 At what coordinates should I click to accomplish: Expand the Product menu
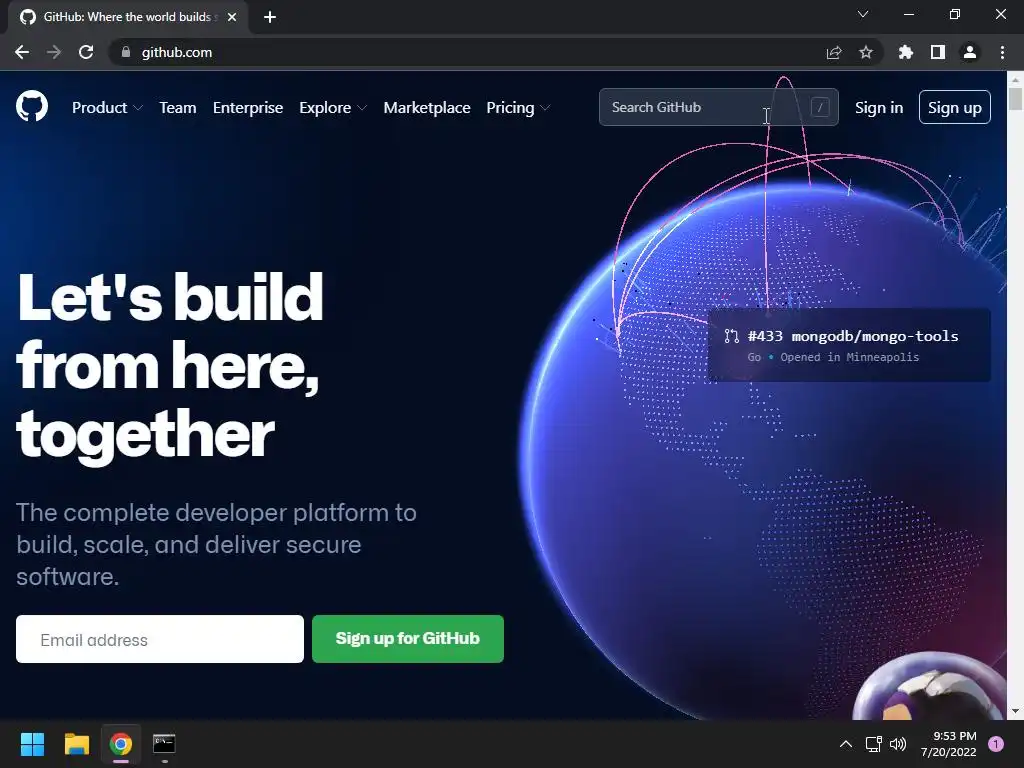pyautogui.click(x=107, y=108)
